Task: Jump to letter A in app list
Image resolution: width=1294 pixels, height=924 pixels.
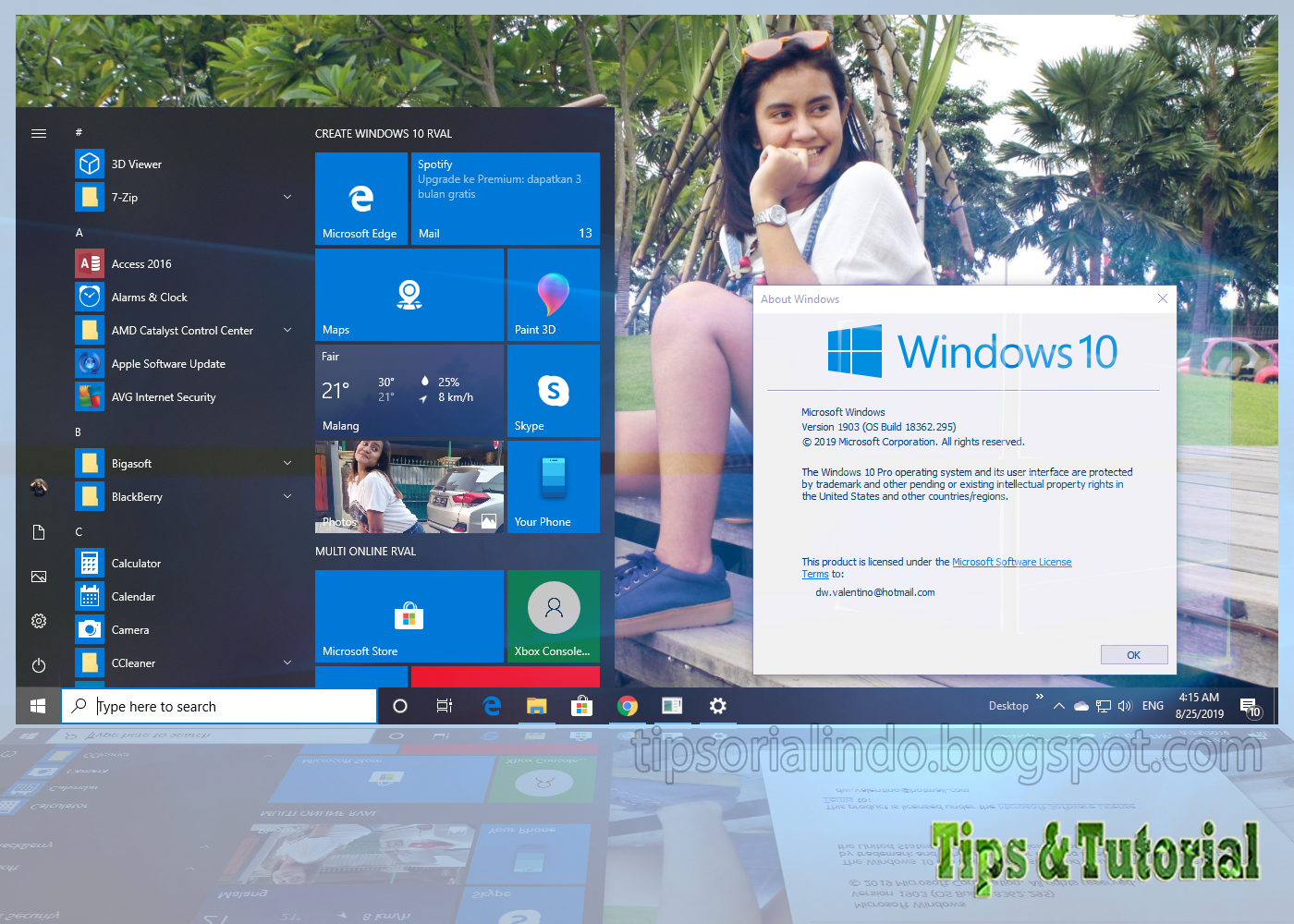Action: [x=79, y=233]
